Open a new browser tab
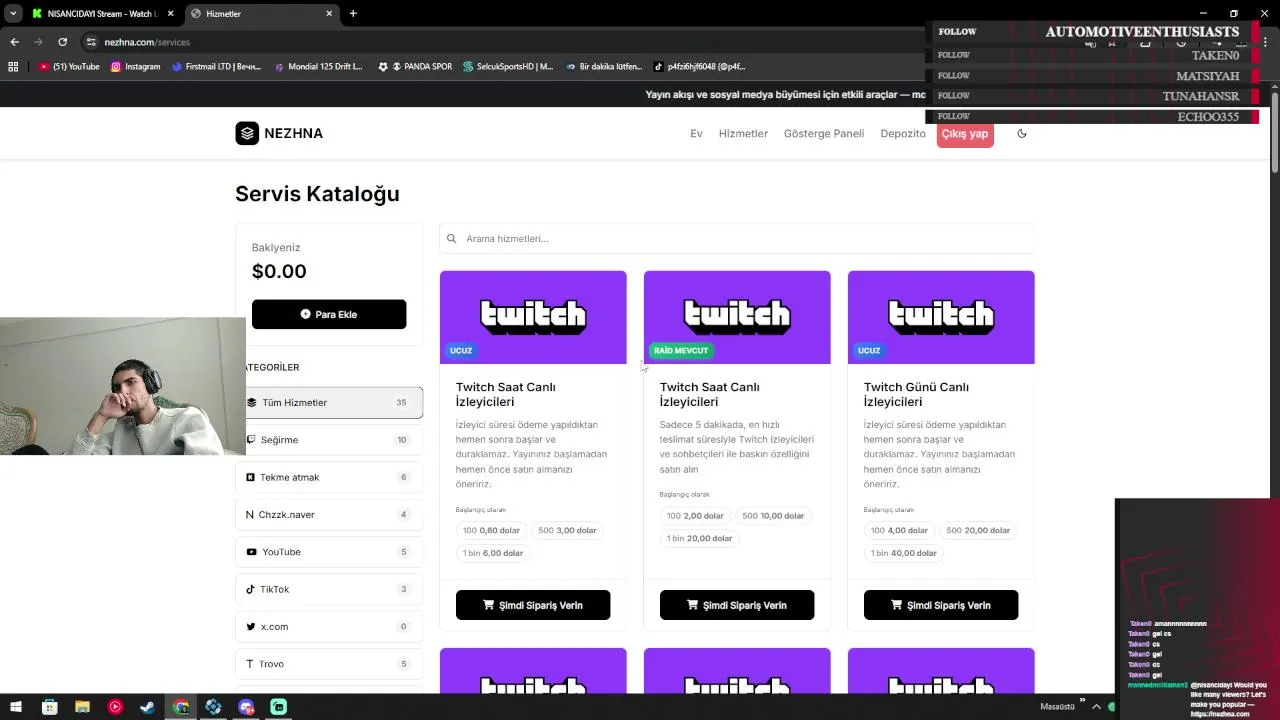The height and width of the screenshot is (720, 1280). click(353, 14)
